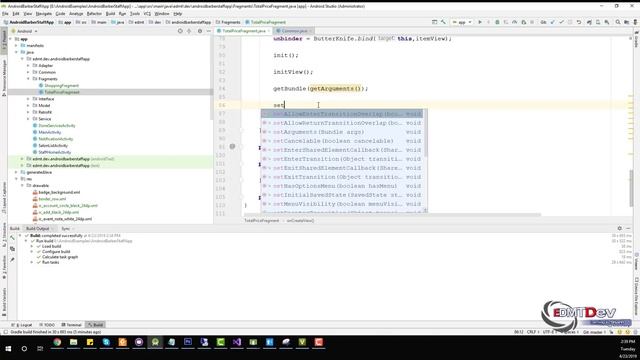Open the app run configuration dropdown
The image size is (640, 360).
pyautogui.click(x=462, y=22)
